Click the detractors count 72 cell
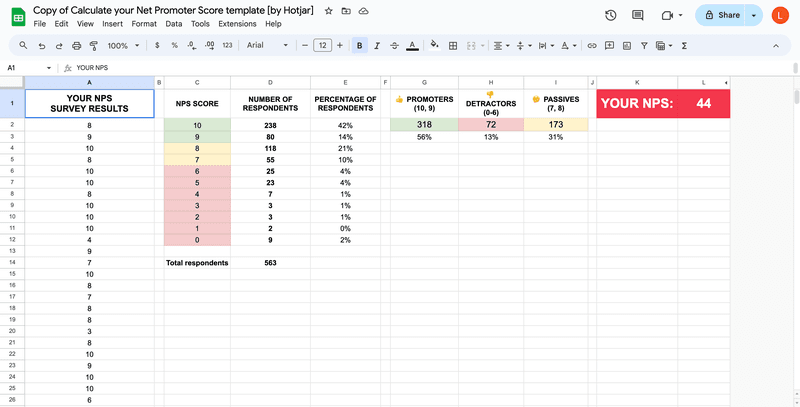This screenshot has width=800, height=407. point(491,124)
